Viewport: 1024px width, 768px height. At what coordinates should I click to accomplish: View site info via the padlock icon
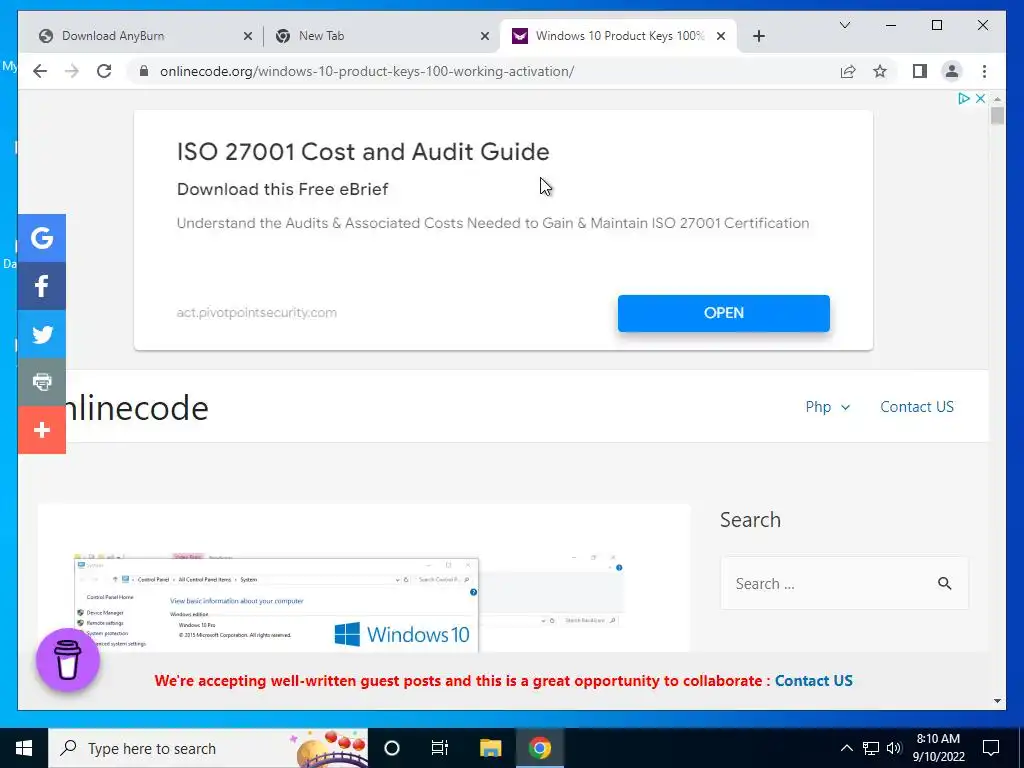coord(144,71)
